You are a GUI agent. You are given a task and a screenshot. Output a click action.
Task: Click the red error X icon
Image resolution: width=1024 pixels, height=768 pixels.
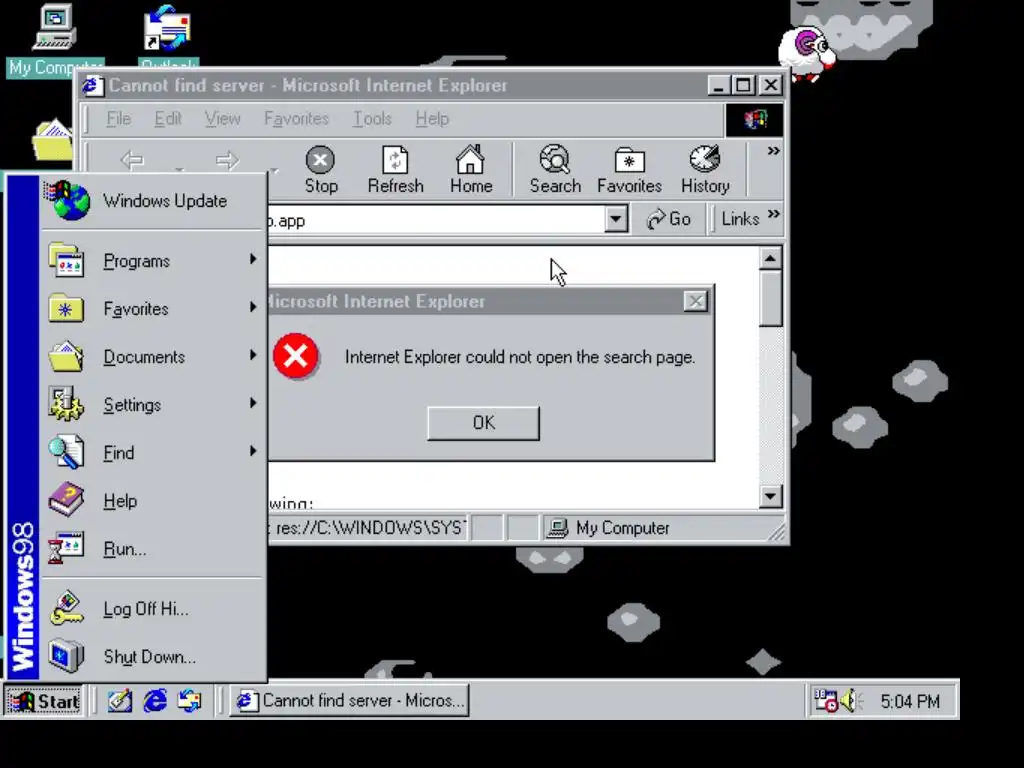pos(296,356)
